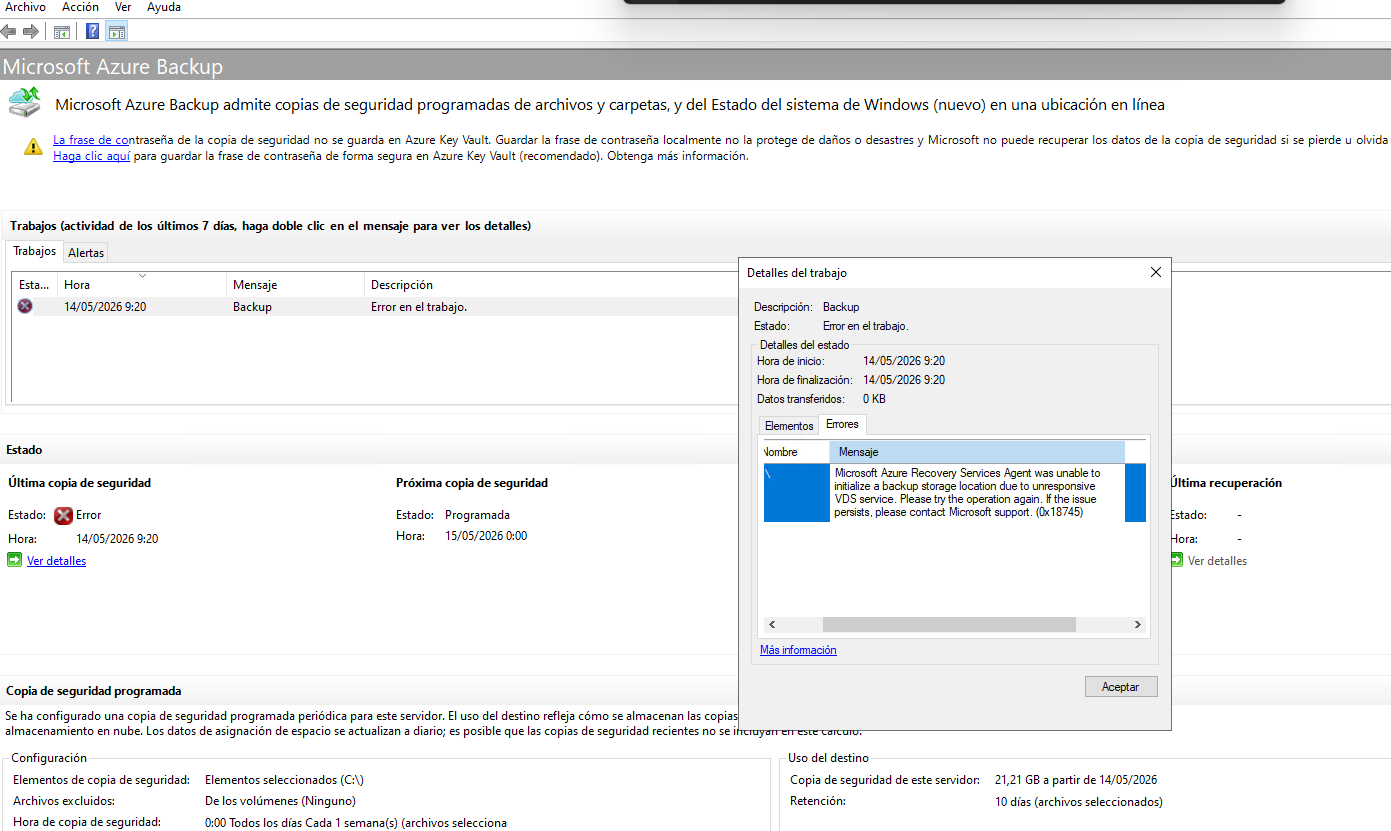Viewport: 1391px width, 831px height.
Task: Confirm the dialog with Aceptar
Action: click(1120, 687)
